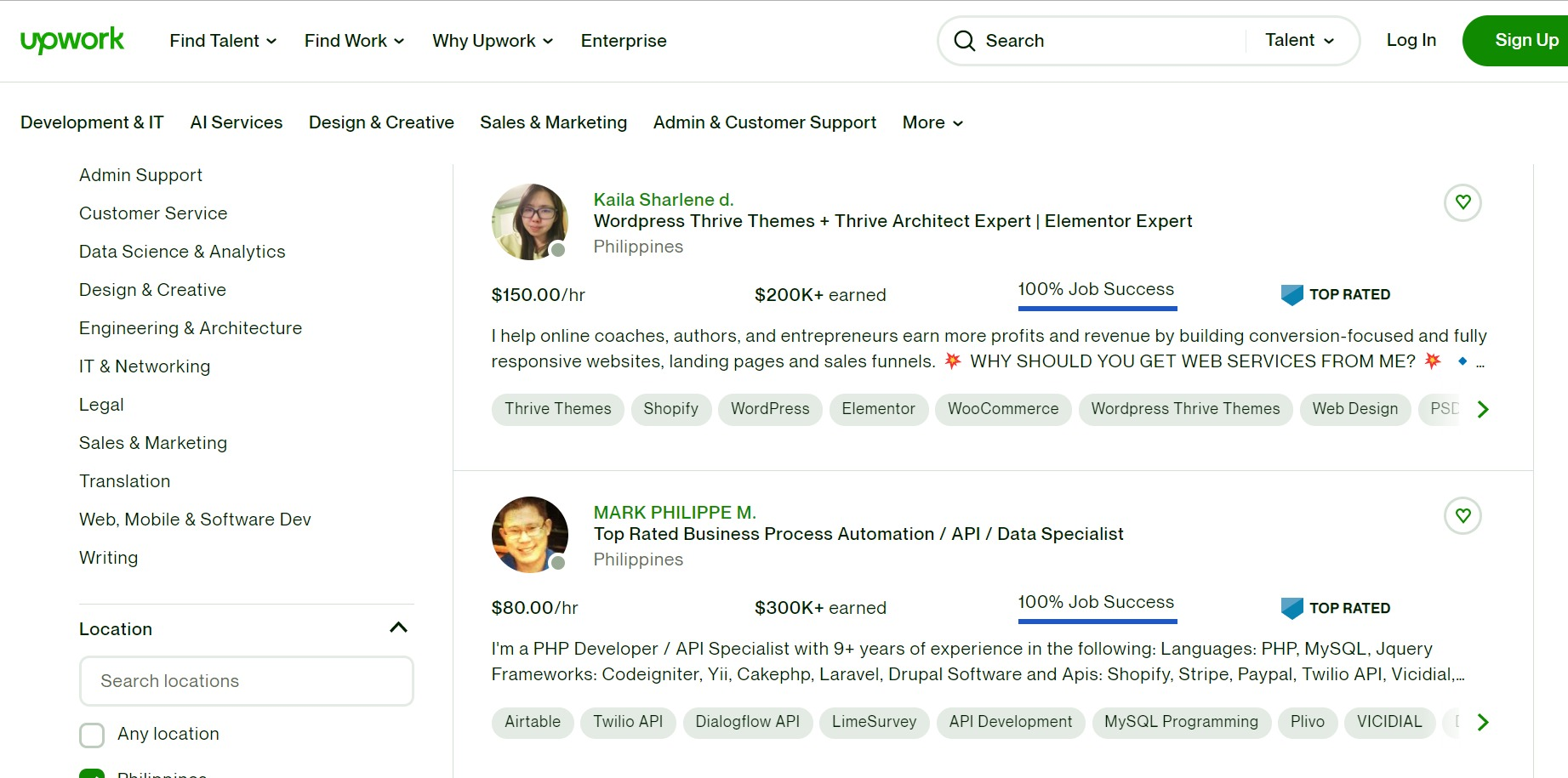
Task: Select Development & IT category
Action: pyautogui.click(x=92, y=122)
